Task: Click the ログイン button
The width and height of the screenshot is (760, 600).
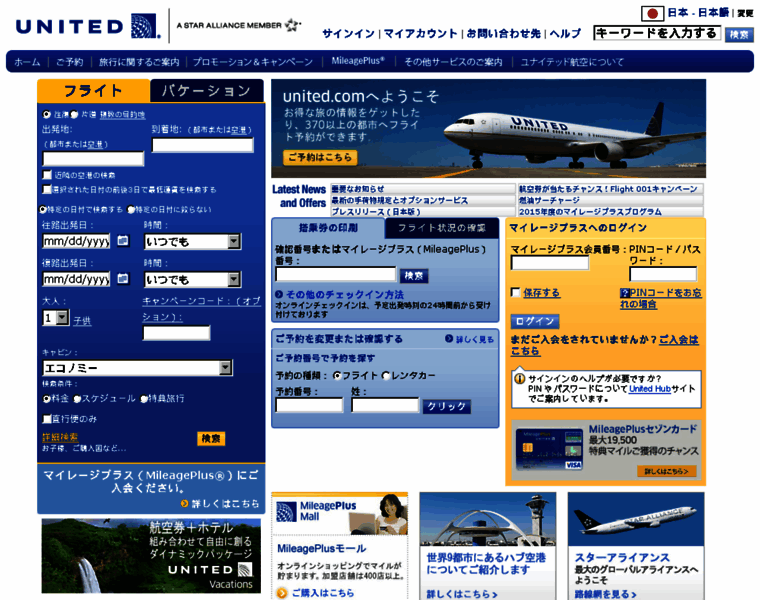Action: click(535, 321)
